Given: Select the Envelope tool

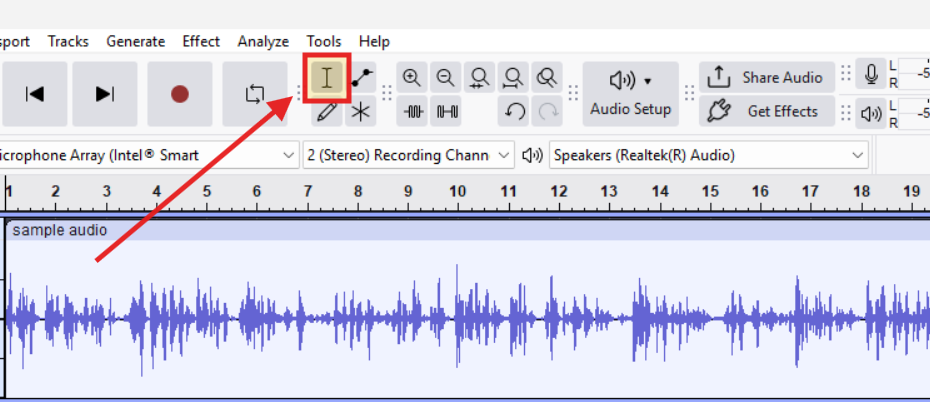Looking at the screenshot, I should (x=361, y=78).
